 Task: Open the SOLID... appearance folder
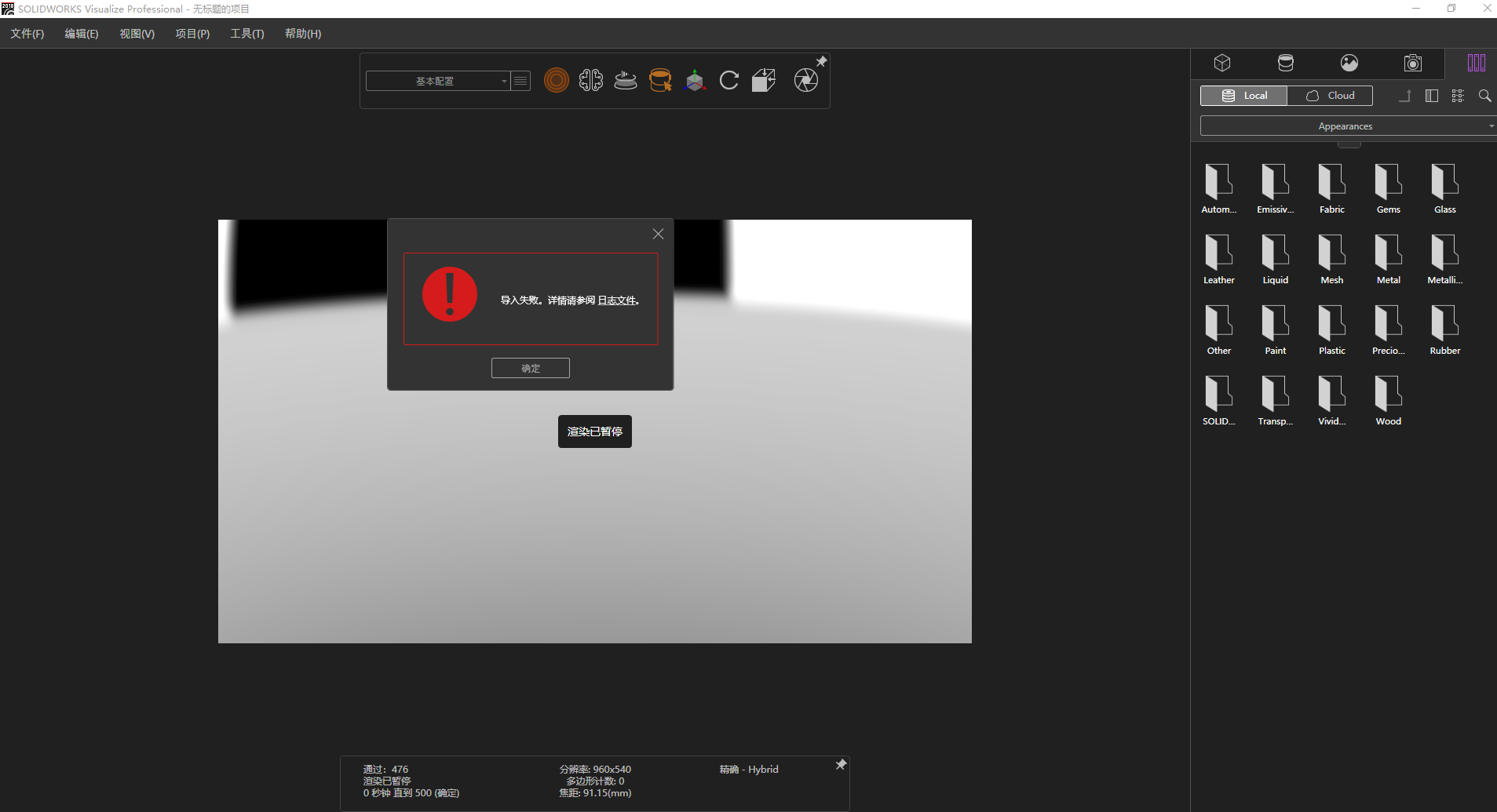click(x=1219, y=401)
